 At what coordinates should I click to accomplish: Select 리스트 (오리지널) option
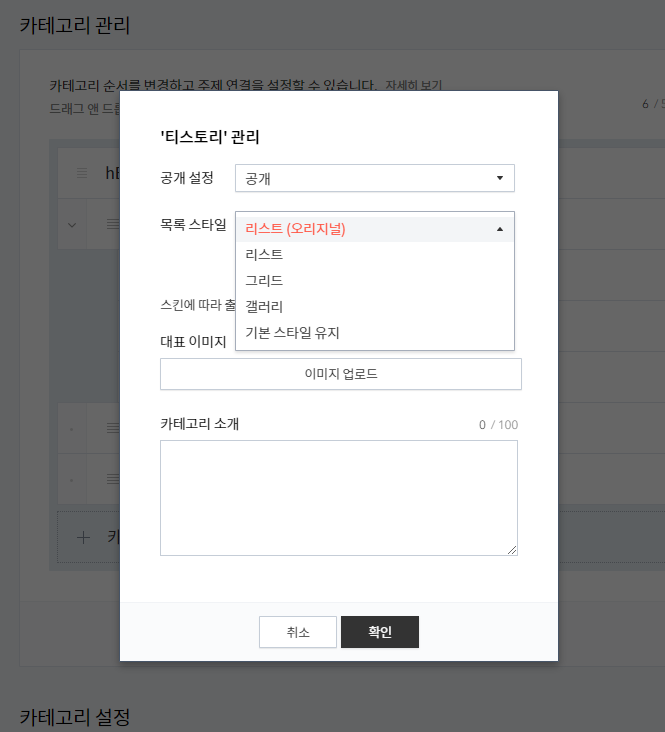click(375, 229)
